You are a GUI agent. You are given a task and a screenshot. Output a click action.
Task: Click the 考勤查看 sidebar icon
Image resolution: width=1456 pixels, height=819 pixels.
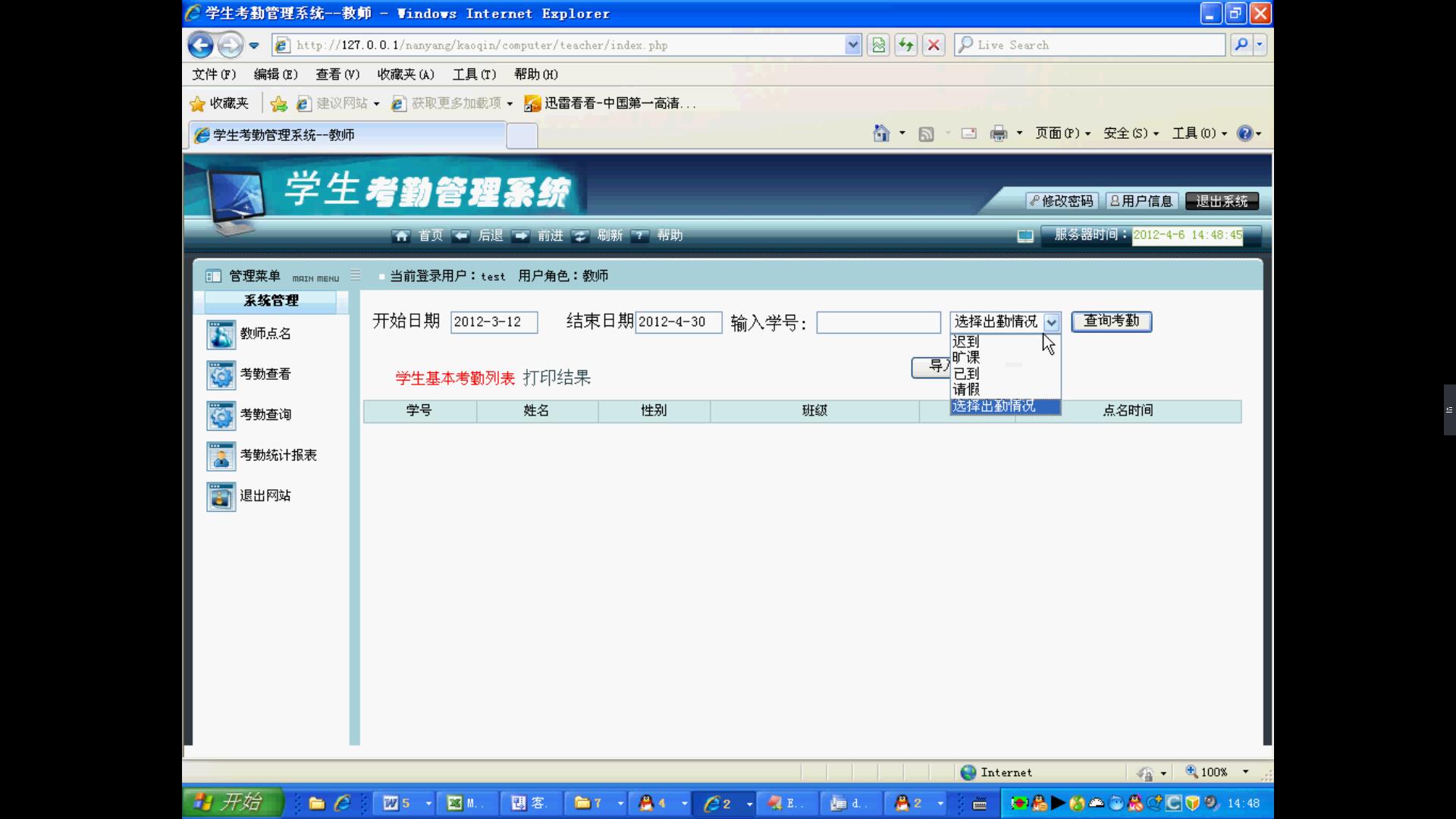(221, 375)
